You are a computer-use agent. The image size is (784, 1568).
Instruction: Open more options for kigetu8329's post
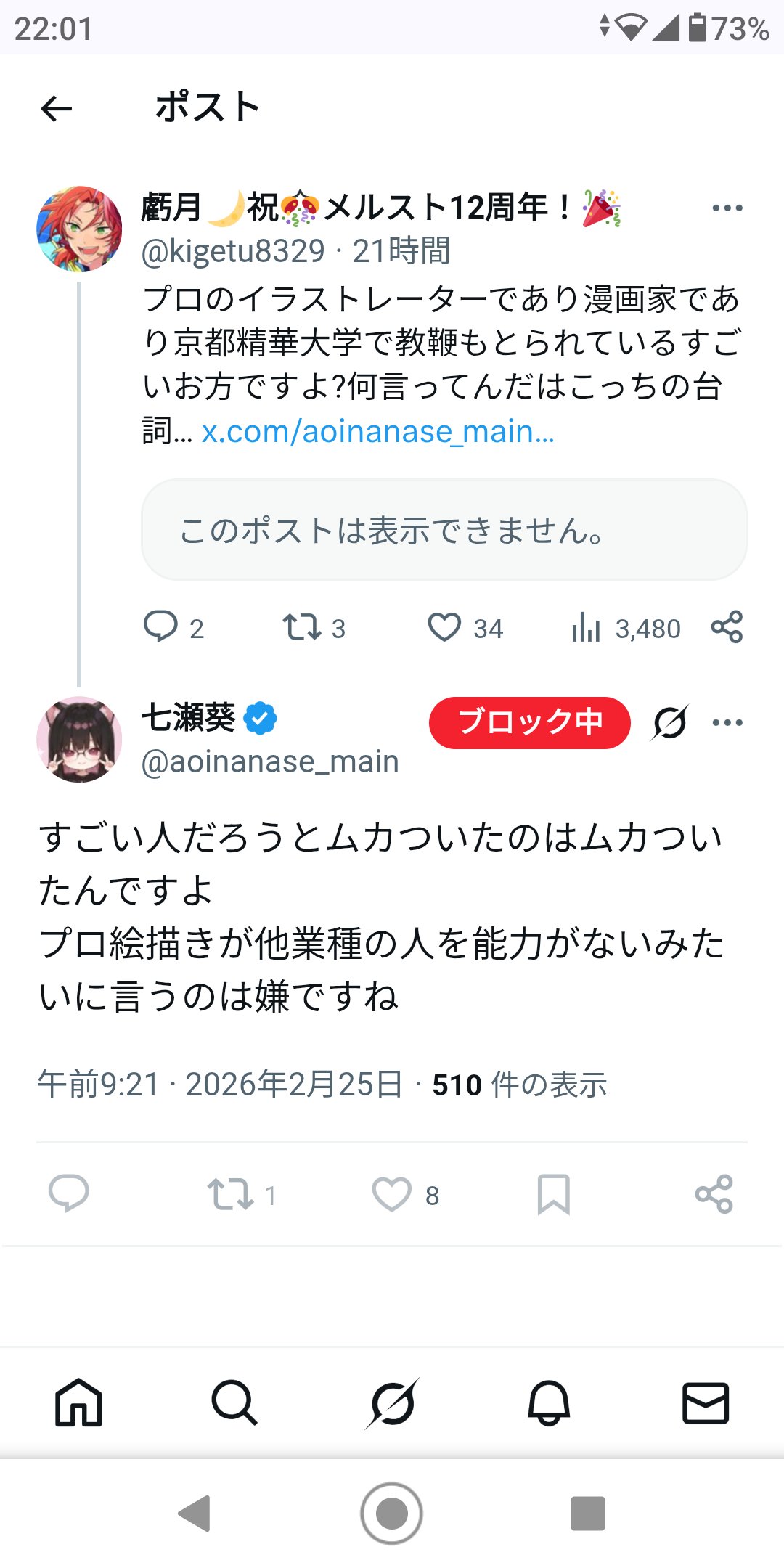coord(727,208)
